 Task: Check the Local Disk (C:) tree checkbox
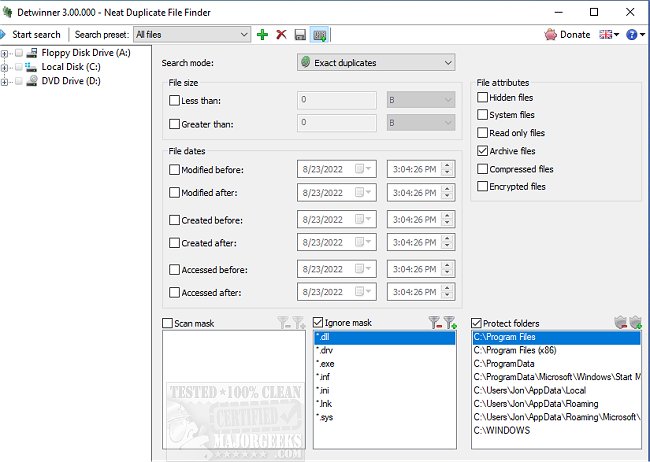click(x=19, y=67)
